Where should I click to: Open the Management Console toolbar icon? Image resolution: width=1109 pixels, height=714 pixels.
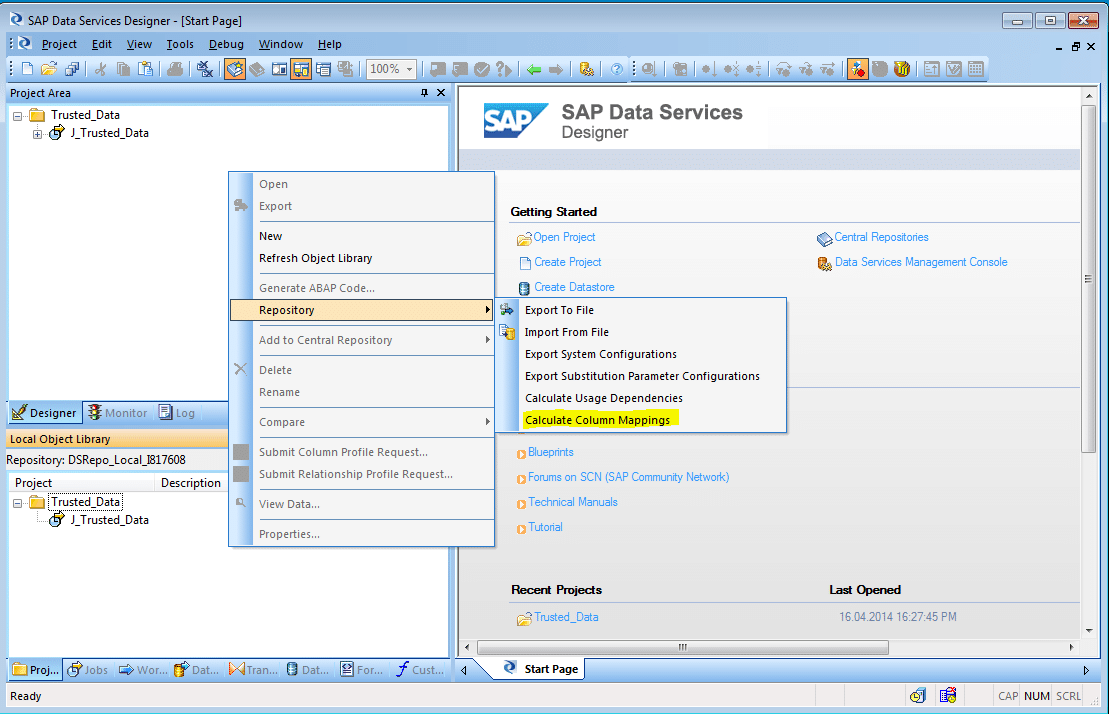tap(586, 69)
